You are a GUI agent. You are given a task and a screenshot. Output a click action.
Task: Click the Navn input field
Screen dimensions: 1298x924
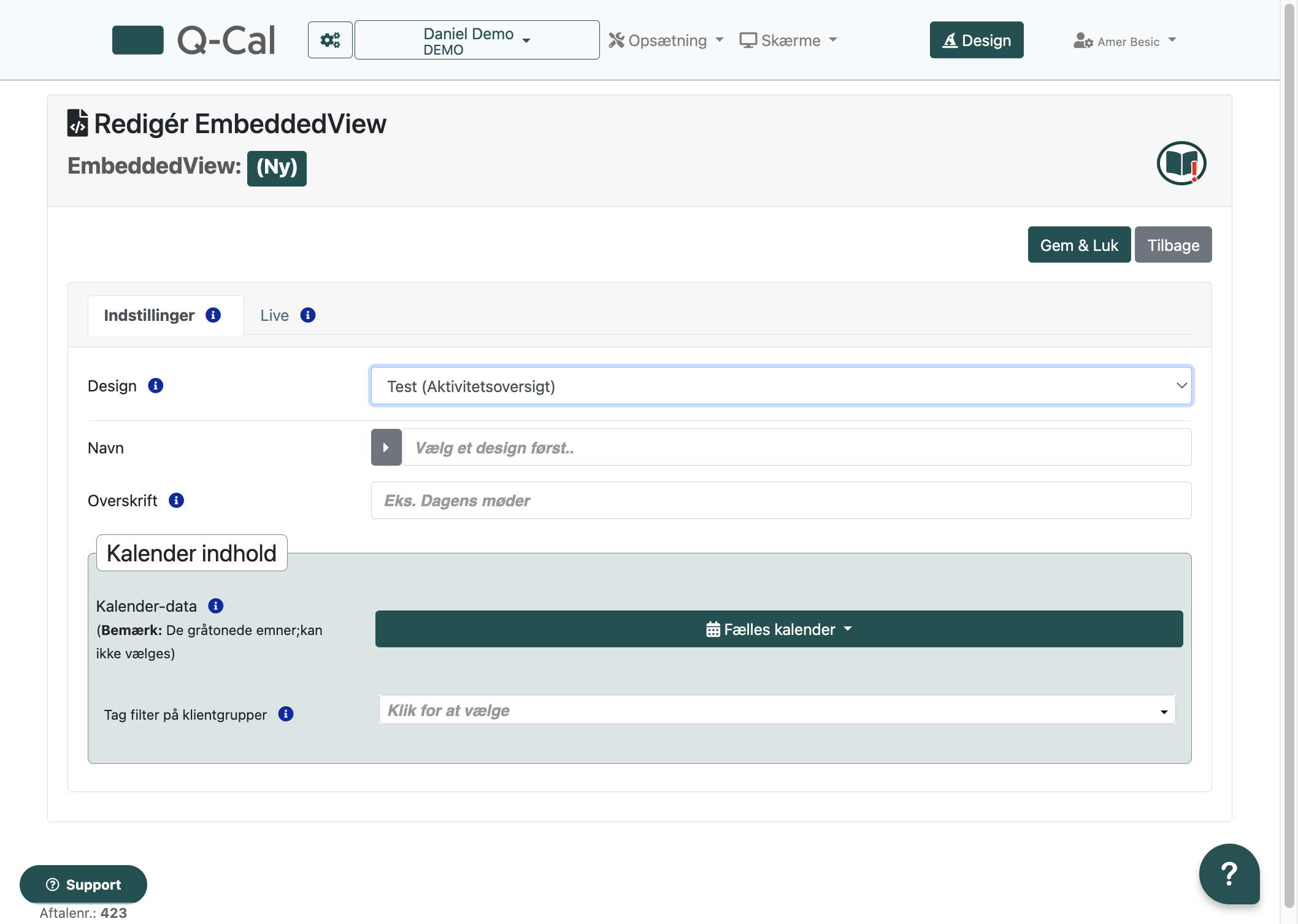[x=796, y=447]
